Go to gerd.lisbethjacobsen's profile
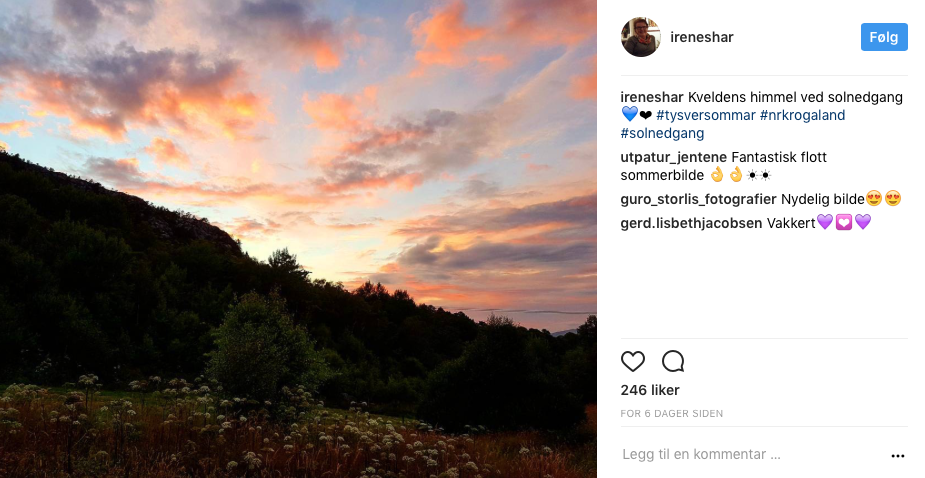925x478 pixels. coord(691,223)
